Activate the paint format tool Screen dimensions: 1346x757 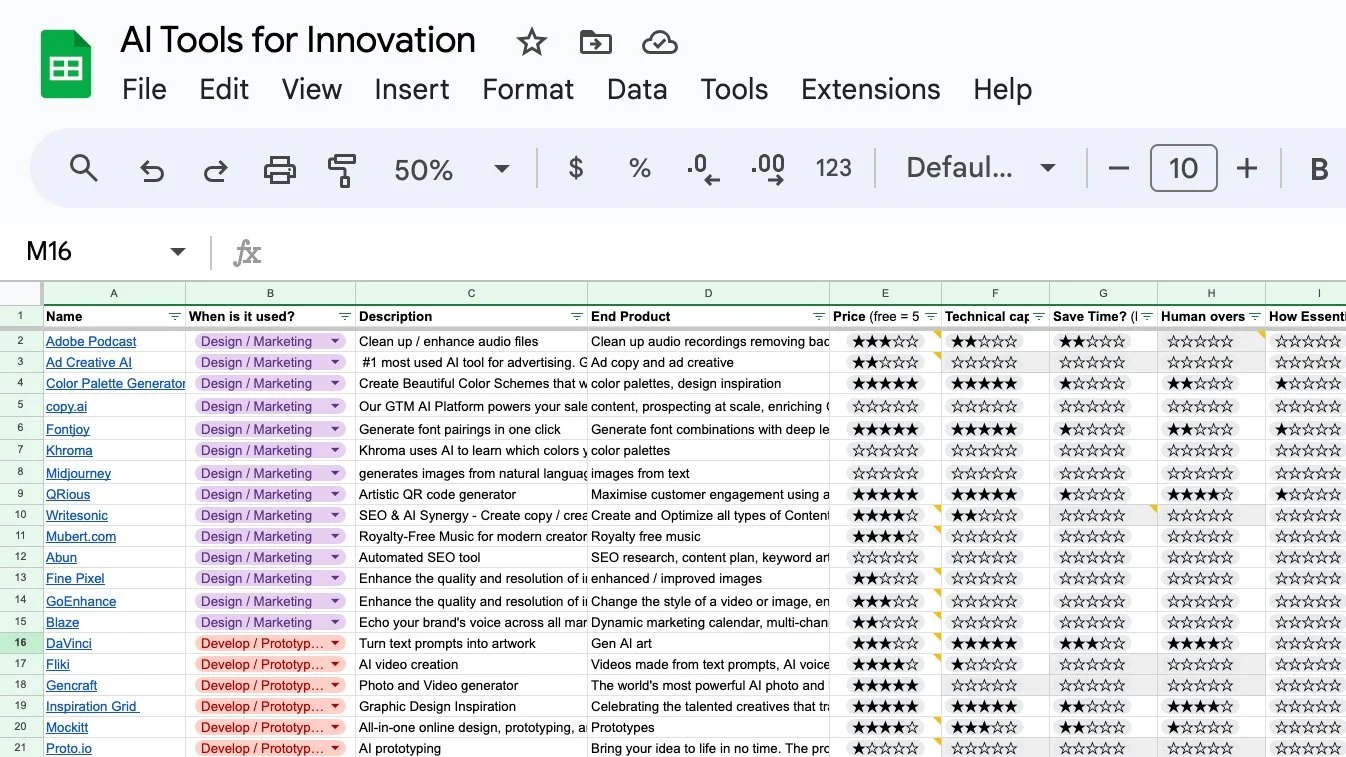pyautogui.click(x=342, y=169)
